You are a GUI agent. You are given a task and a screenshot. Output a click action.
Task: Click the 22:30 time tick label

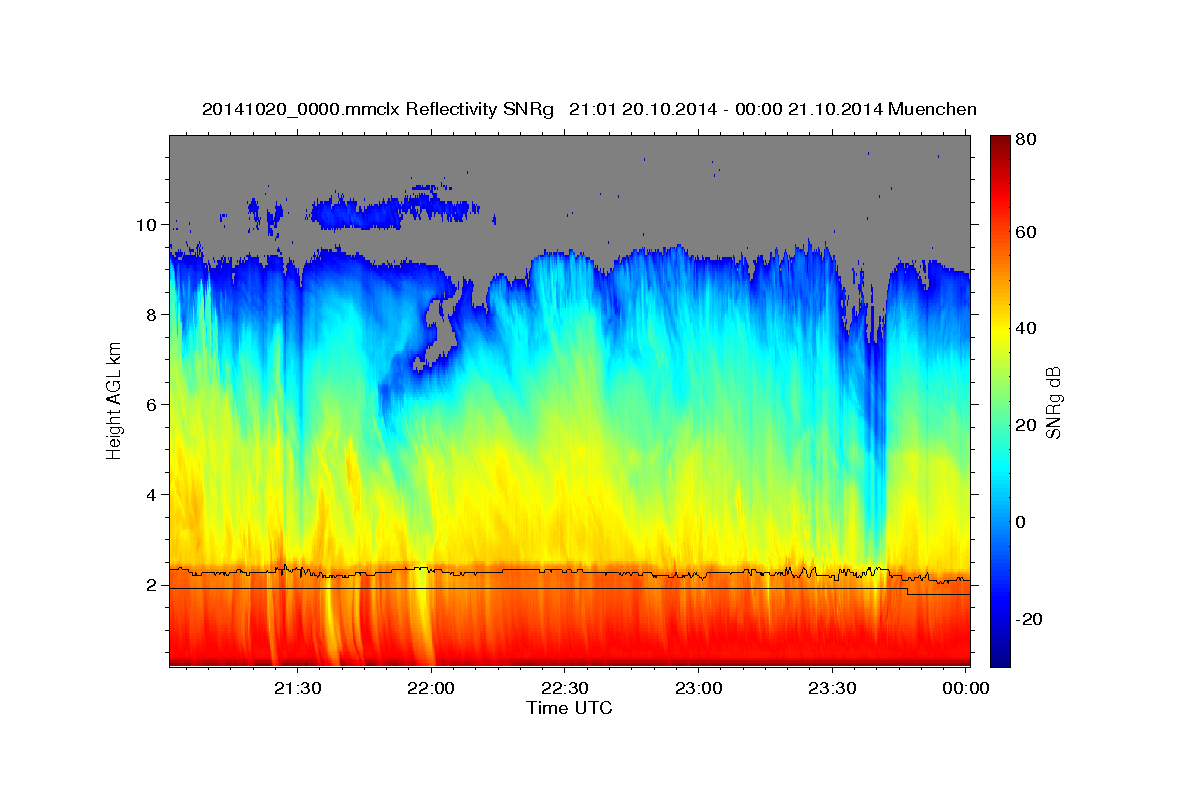[565, 688]
